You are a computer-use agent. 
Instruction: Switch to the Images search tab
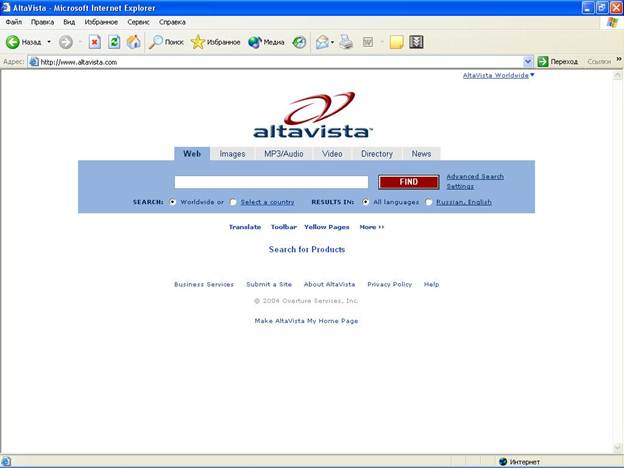[x=232, y=154]
